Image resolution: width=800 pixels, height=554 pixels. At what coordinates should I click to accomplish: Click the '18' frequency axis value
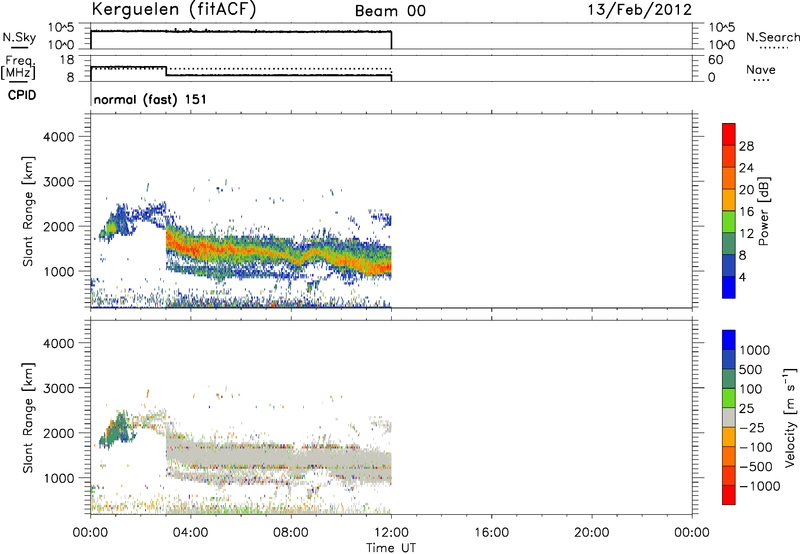(x=66, y=60)
